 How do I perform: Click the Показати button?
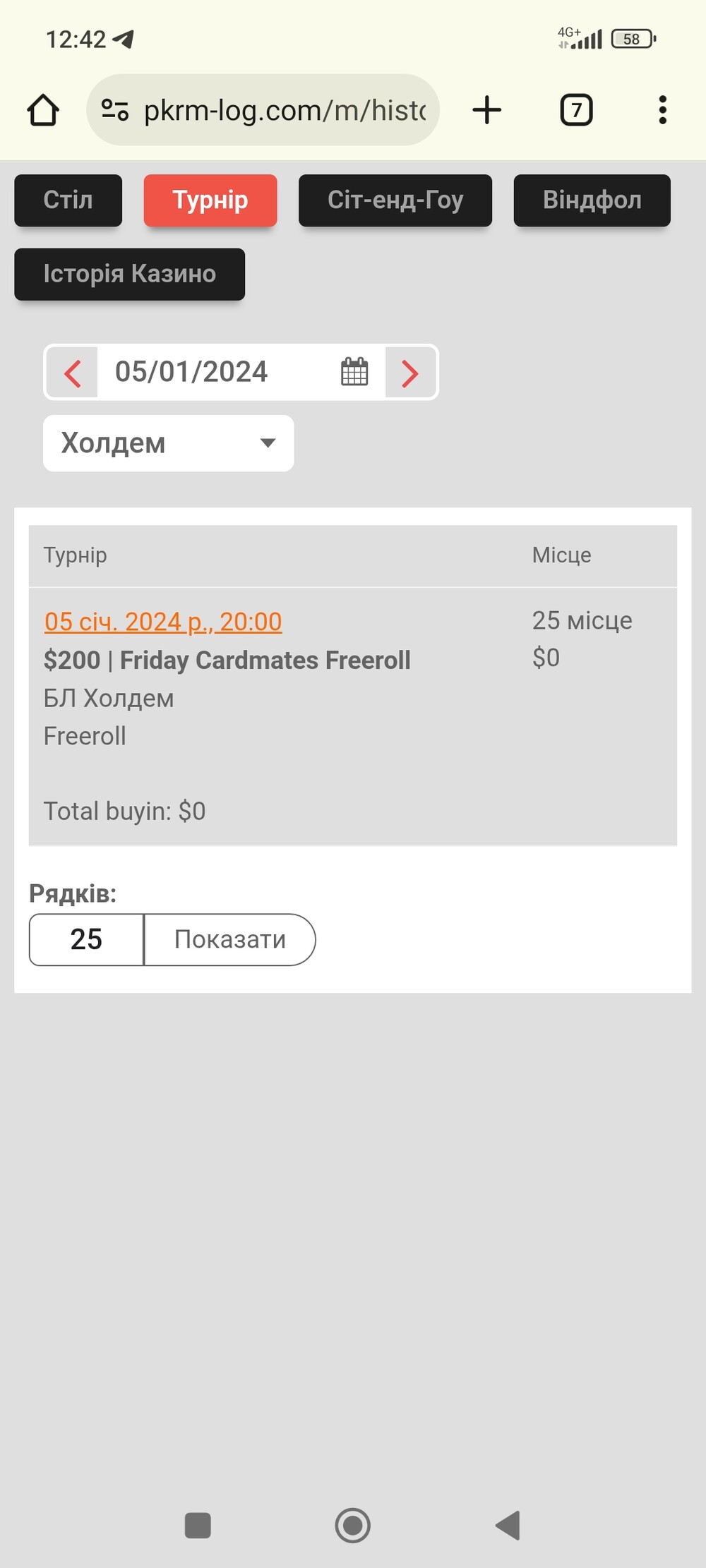pyautogui.click(x=230, y=939)
